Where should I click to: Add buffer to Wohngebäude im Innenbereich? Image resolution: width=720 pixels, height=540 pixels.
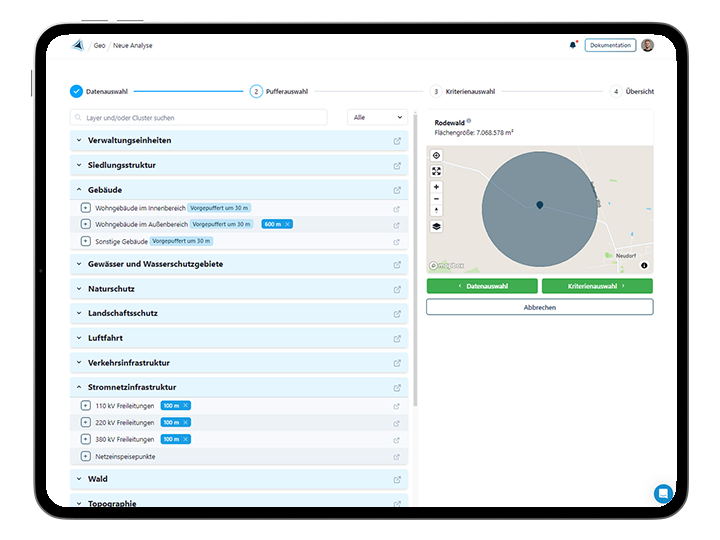click(x=85, y=208)
